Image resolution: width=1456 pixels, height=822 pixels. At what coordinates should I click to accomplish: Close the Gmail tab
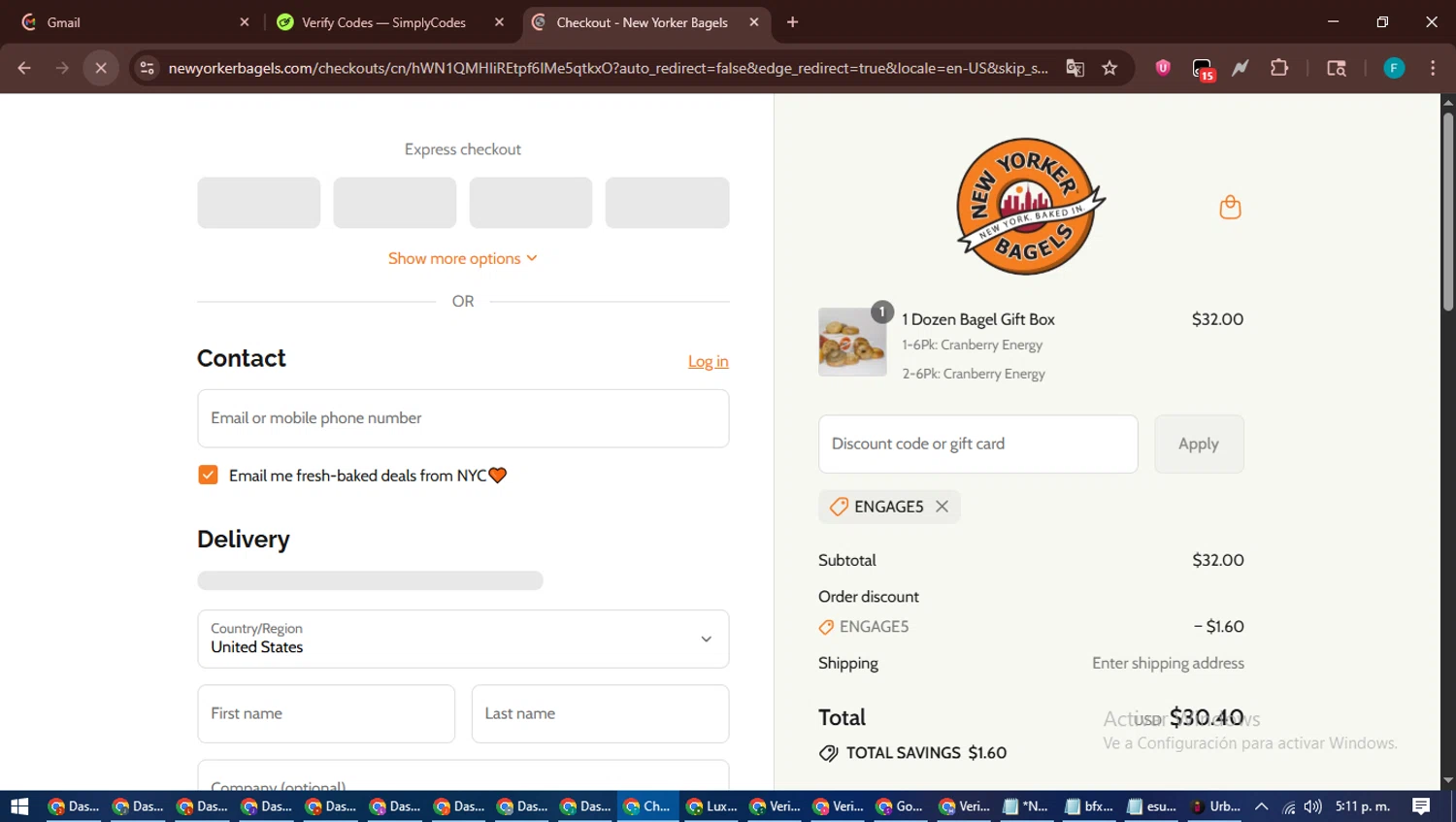click(245, 22)
